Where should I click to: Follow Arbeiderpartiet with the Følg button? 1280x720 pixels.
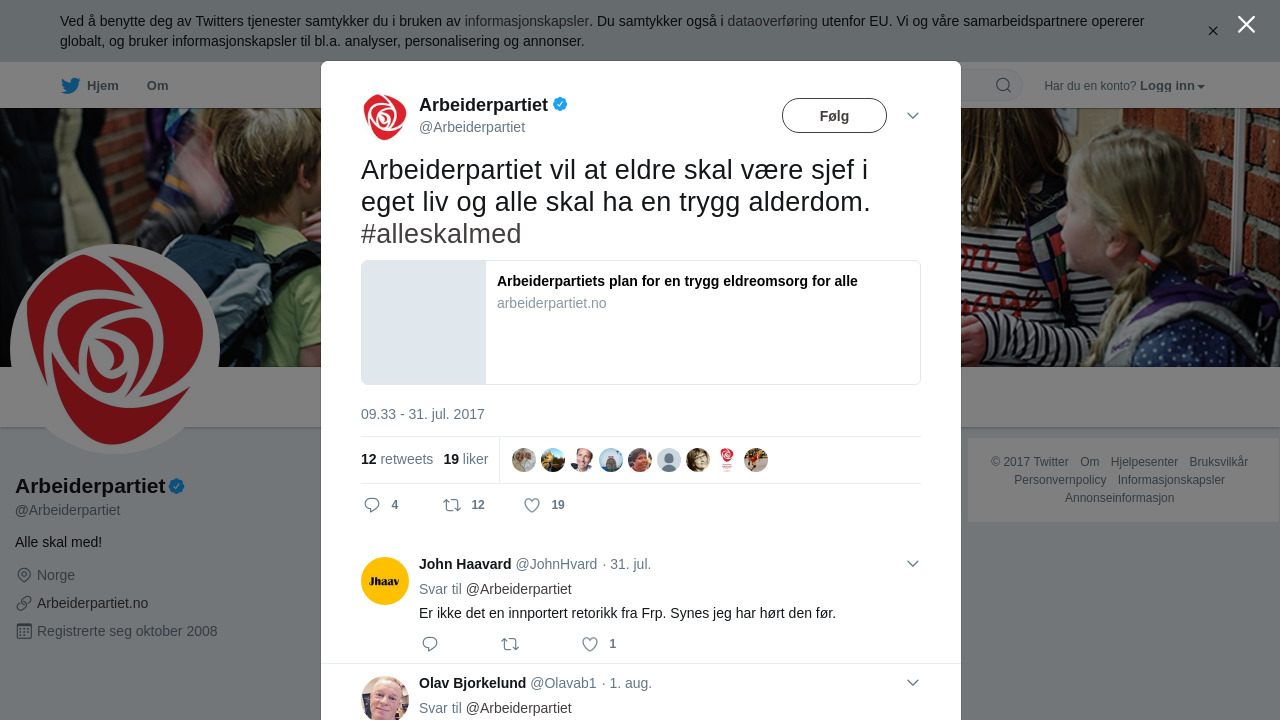(x=834, y=116)
